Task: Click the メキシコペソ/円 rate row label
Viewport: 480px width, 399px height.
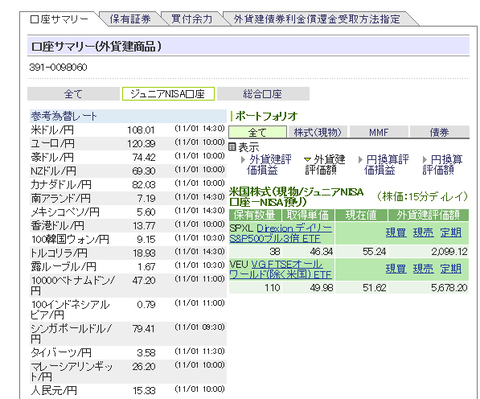Action: [65, 212]
